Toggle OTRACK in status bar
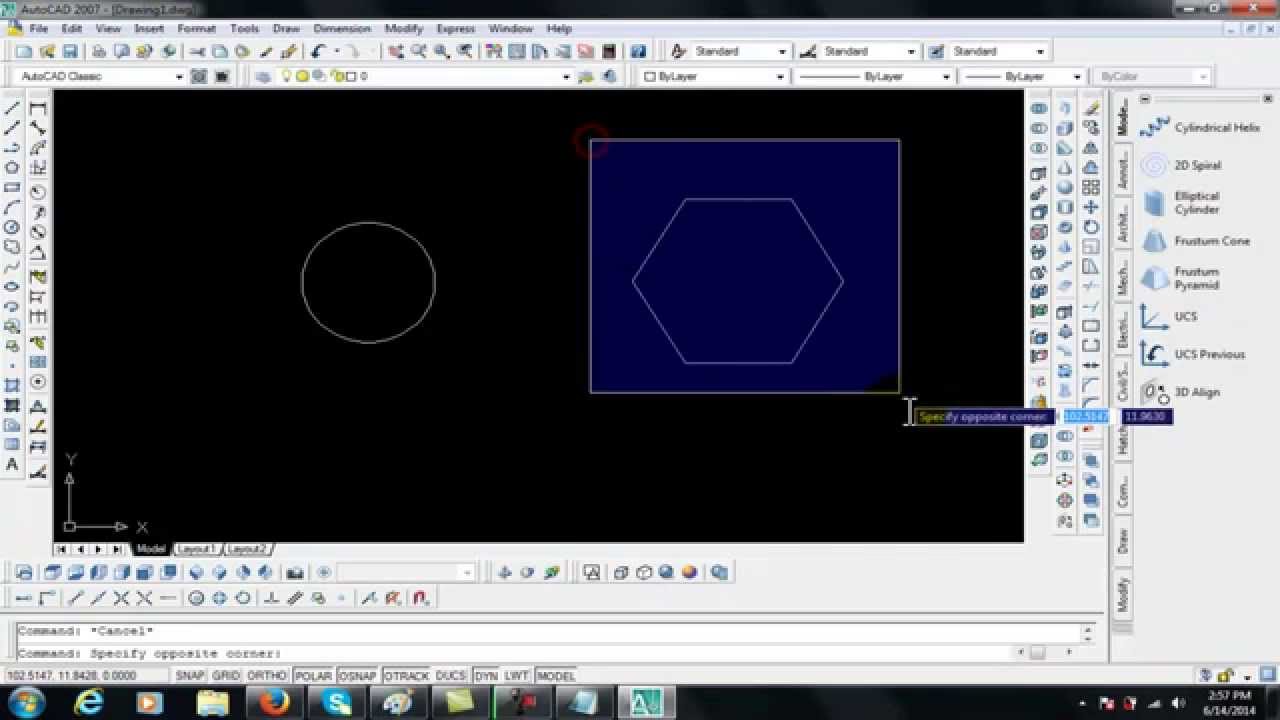The height and width of the screenshot is (720, 1280). (x=406, y=676)
